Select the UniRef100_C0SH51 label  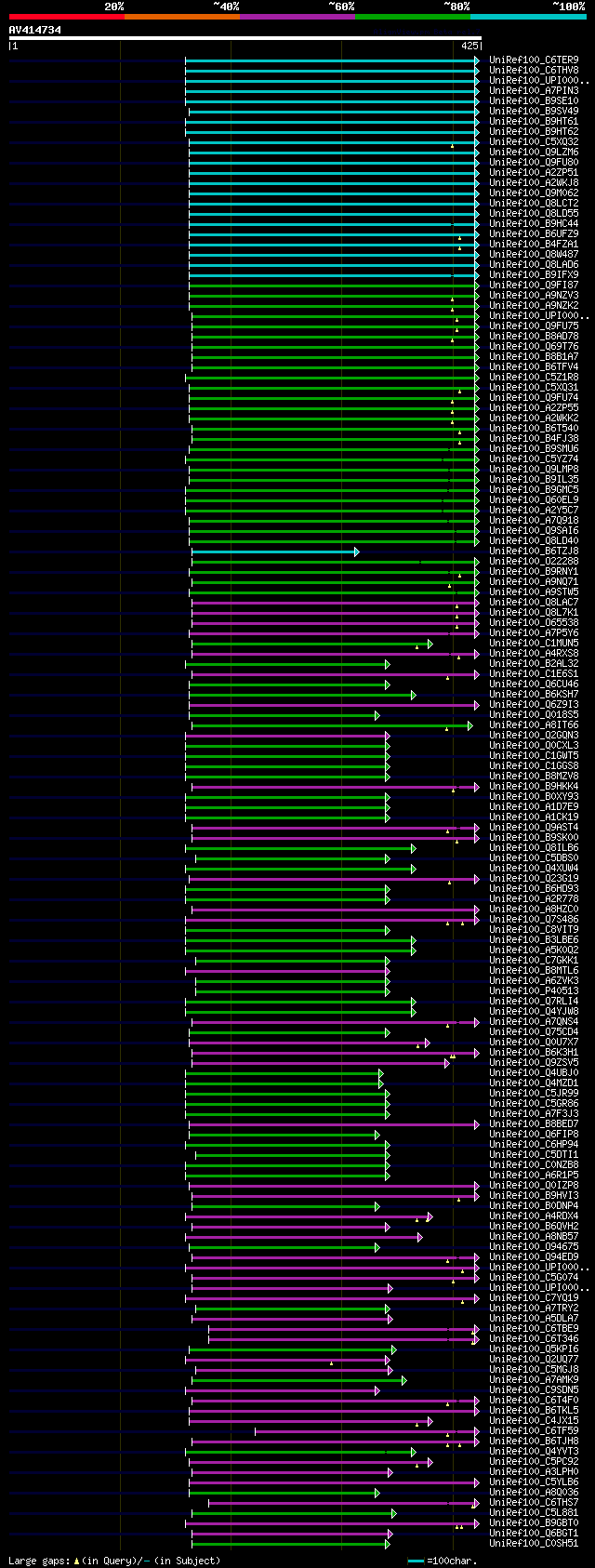click(534, 1544)
